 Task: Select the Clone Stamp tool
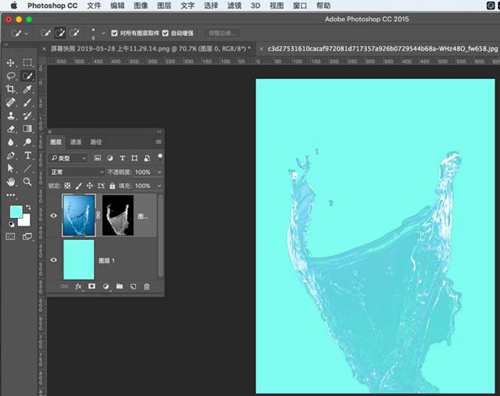click(11, 116)
